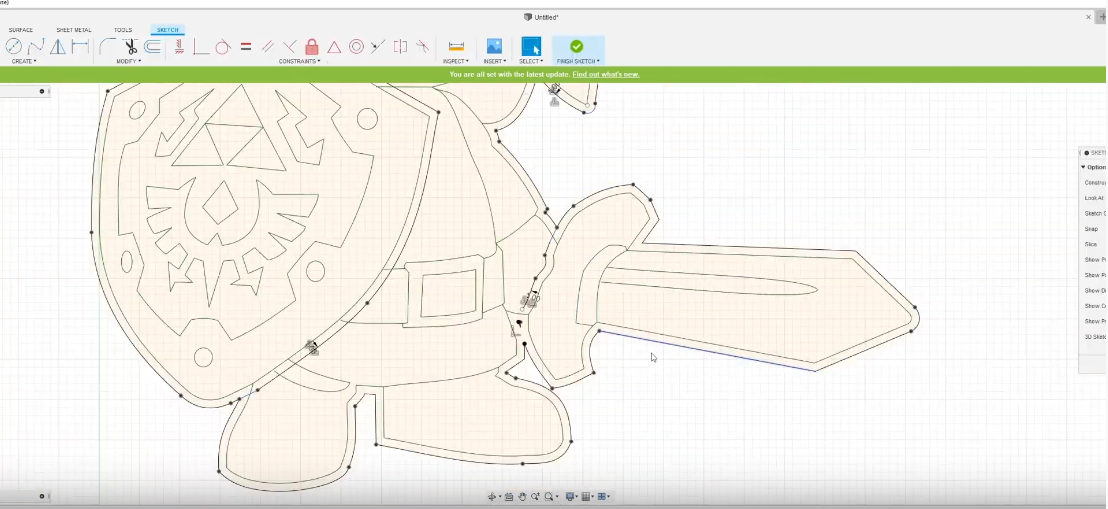Apply the Collinear constraint
Screen dimensions: 1108x509
point(378,47)
